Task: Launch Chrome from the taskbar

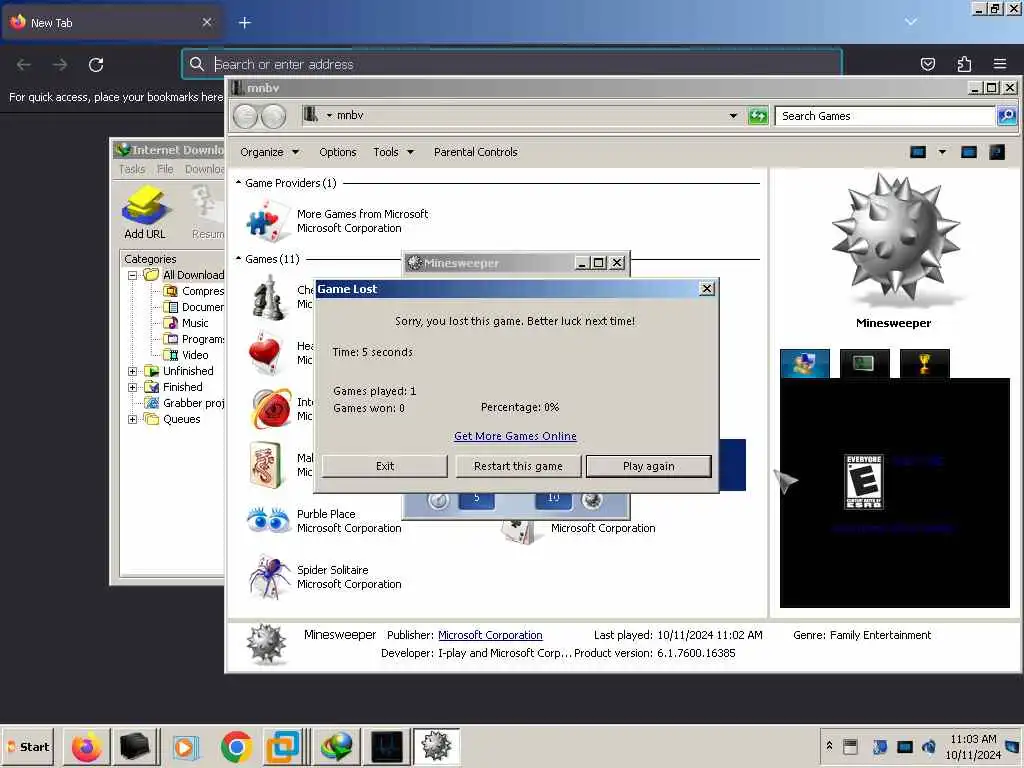Action: coord(236,746)
